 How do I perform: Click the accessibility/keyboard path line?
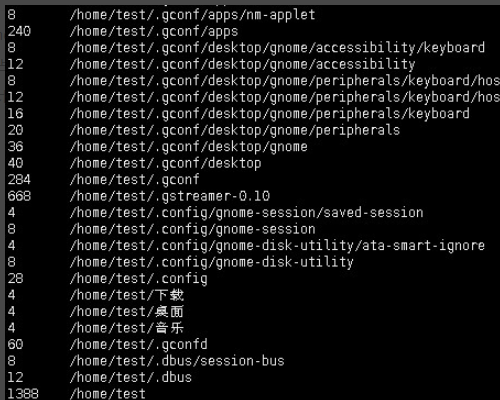[x=277, y=48]
